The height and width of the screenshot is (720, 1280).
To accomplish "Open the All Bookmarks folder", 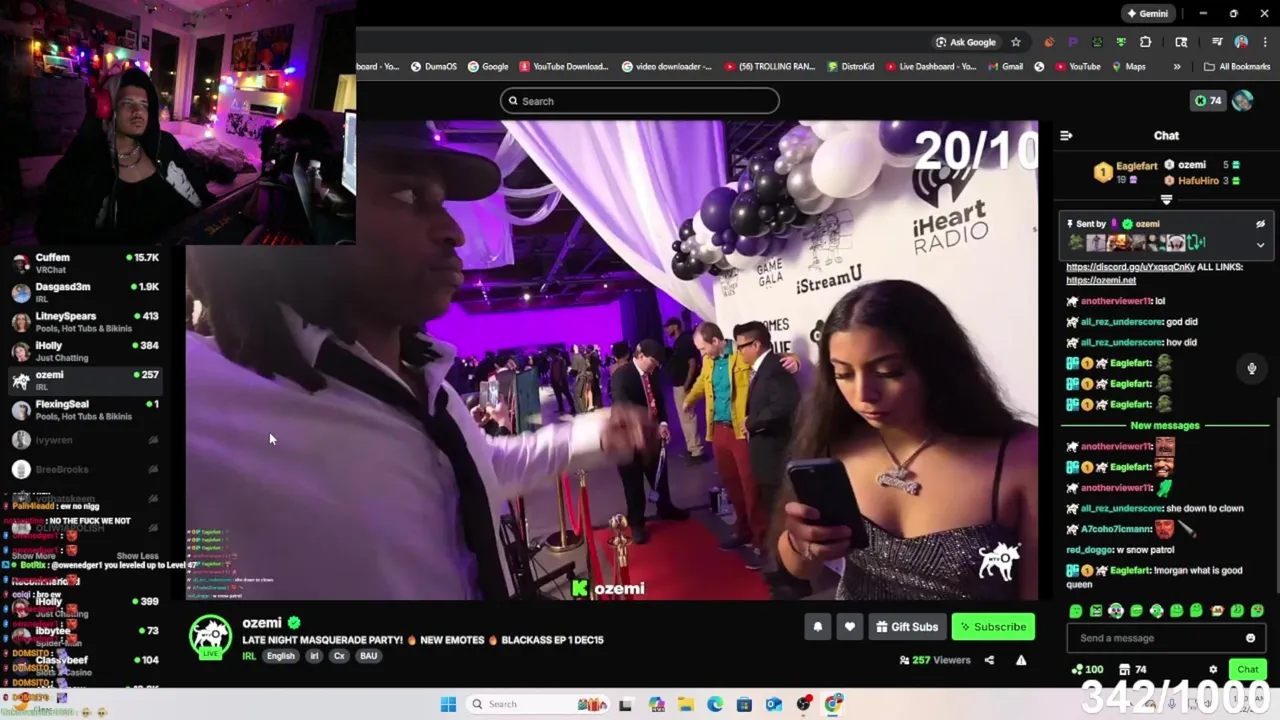I will point(1237,67).
